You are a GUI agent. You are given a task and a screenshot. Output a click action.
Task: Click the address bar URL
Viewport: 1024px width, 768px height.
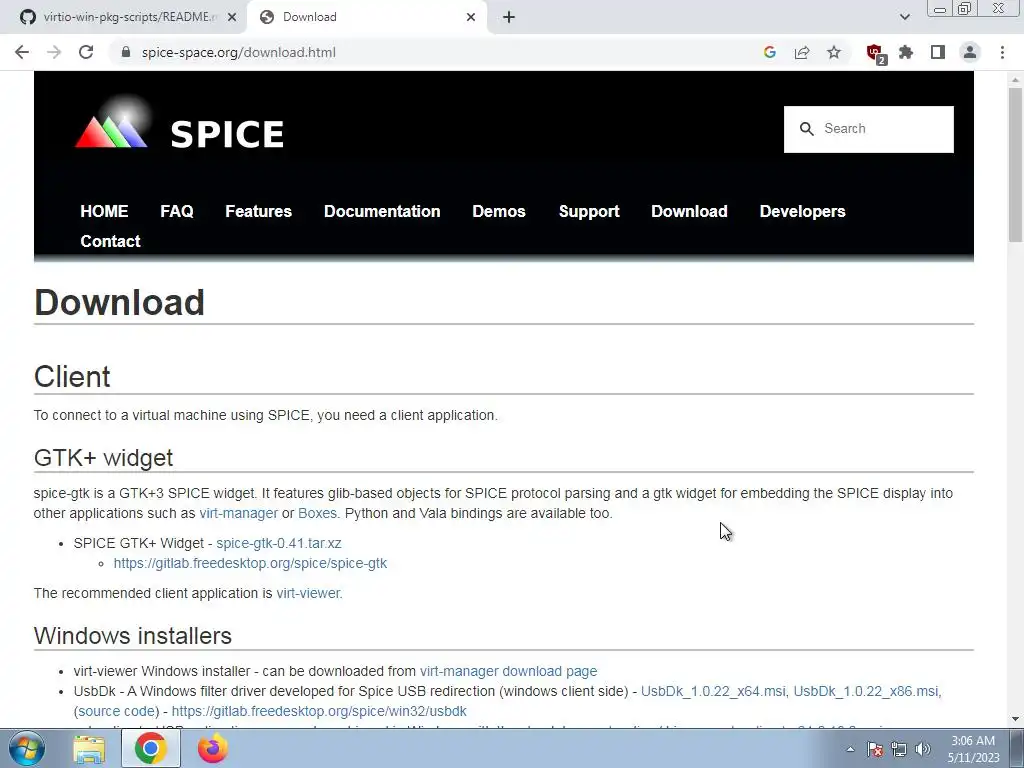tap(238, 52)
